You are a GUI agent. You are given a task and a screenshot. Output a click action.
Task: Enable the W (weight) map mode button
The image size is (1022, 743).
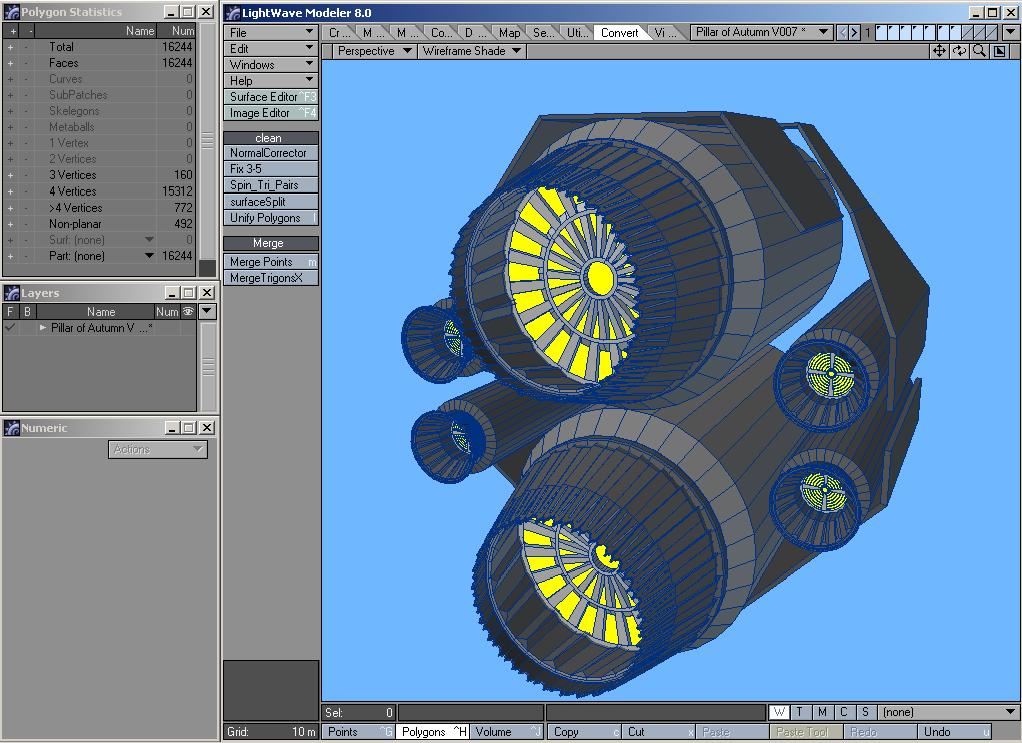tap(779, 712)
